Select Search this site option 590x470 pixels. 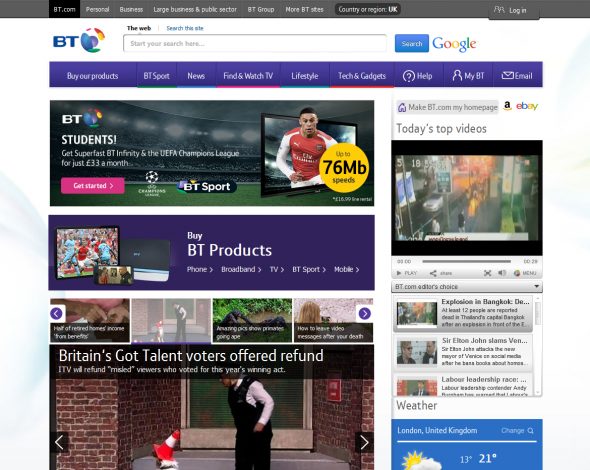tap(185, 28)
